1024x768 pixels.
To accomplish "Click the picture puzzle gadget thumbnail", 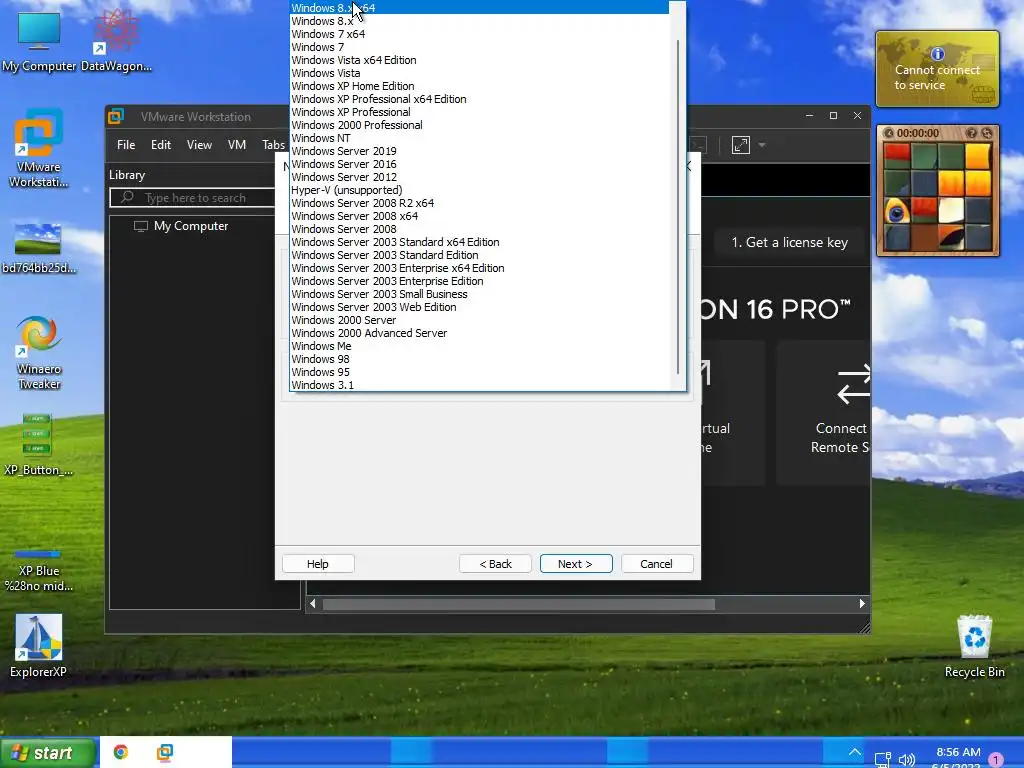I will (938, 197).
